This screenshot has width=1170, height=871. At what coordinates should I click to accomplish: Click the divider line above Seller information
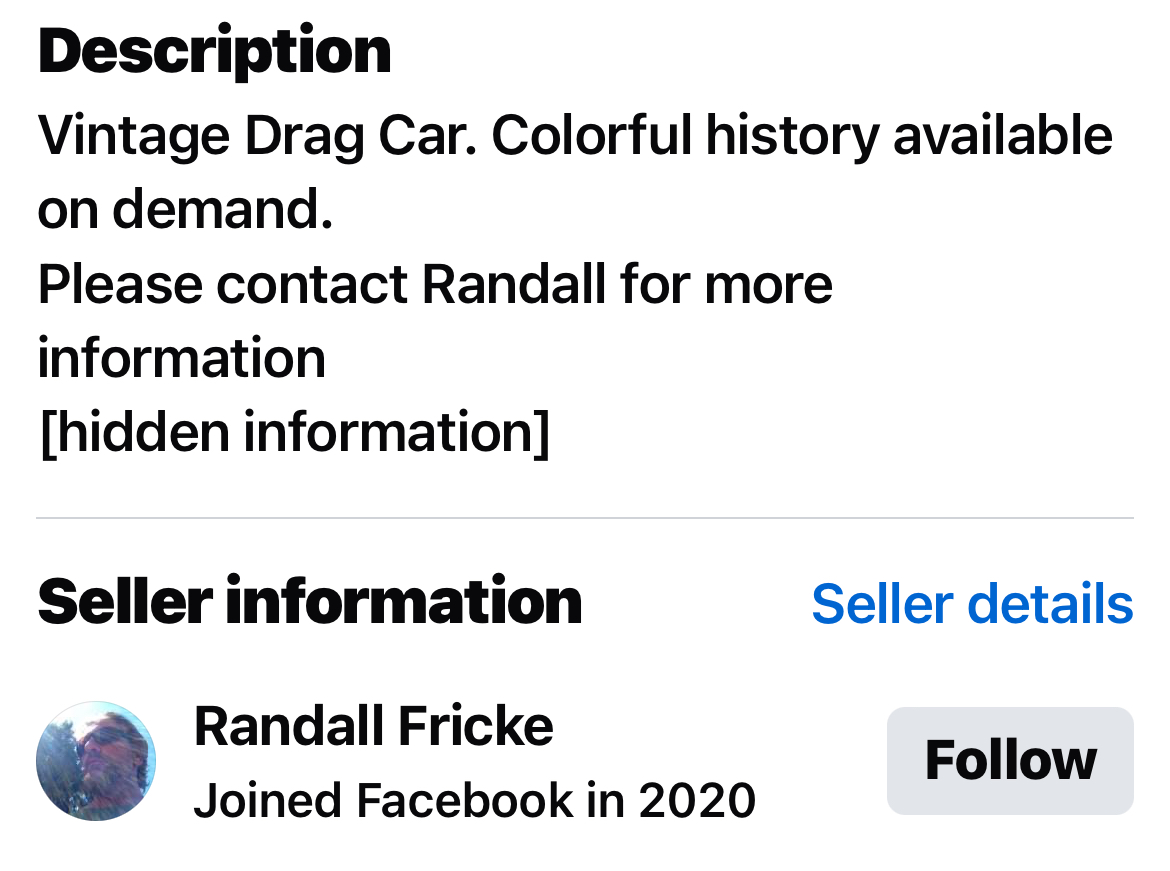585,518
